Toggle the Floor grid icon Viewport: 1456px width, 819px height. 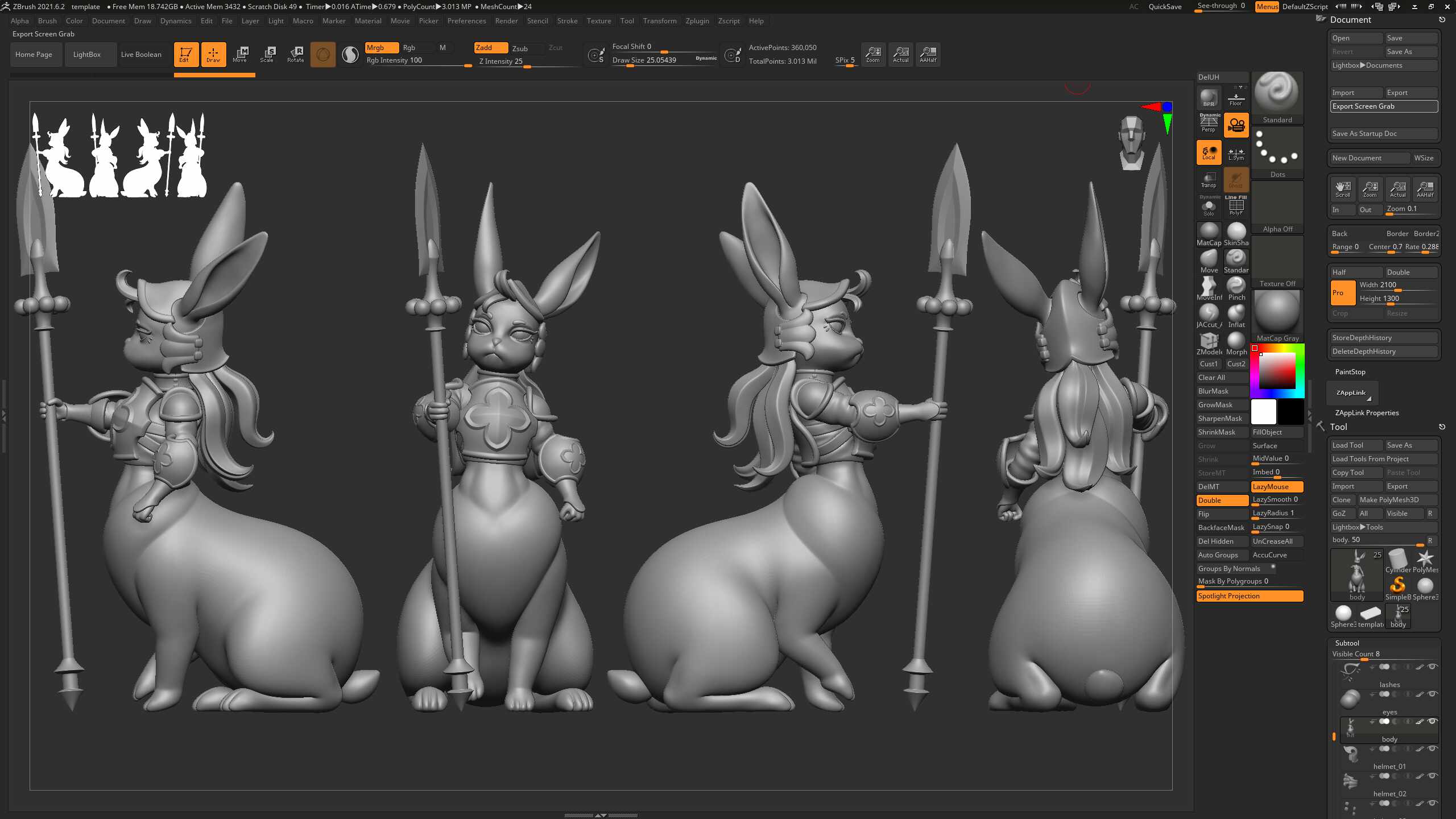[1236, 97]
